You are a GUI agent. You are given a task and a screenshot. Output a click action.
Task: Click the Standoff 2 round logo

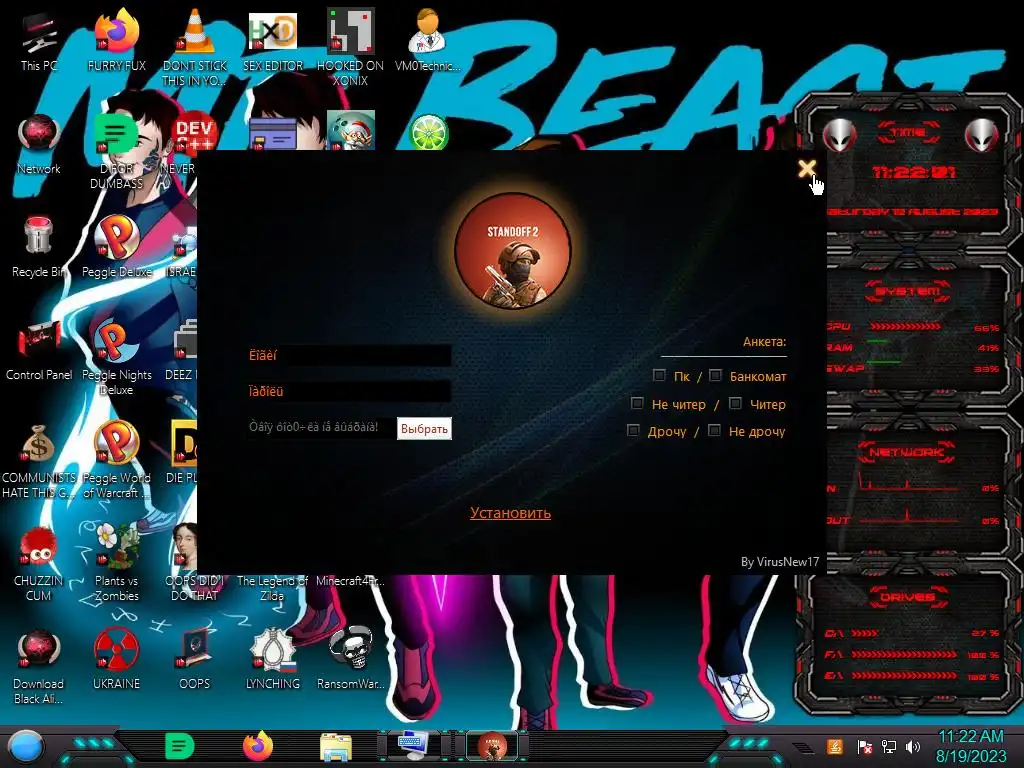(513, 250)
